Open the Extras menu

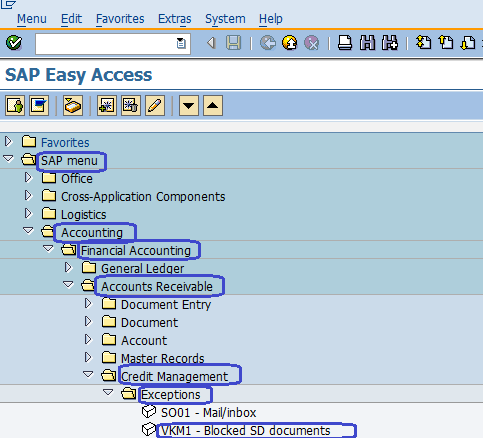[175, 19]
